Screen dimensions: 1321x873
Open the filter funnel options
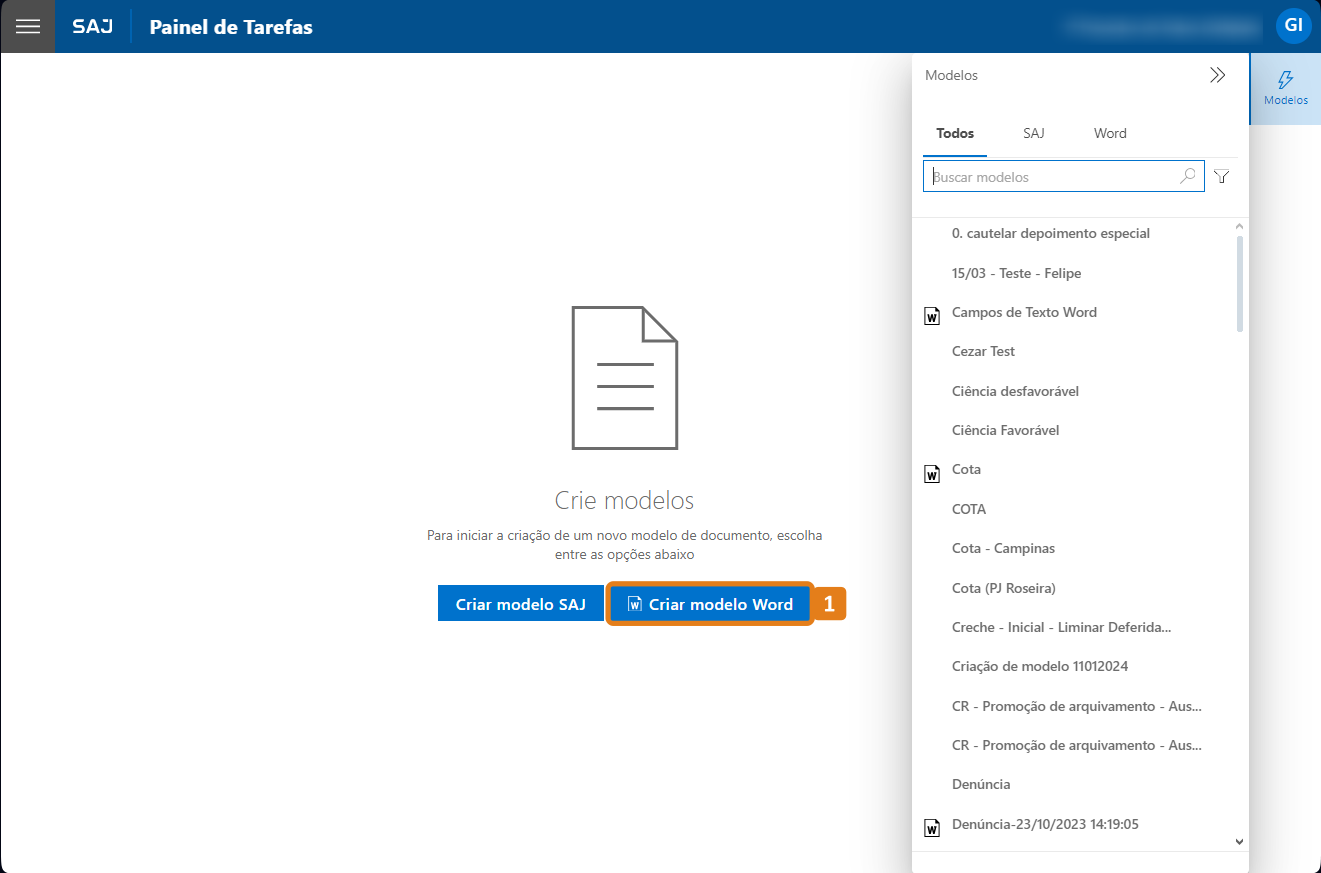[x=1221, y=177]
